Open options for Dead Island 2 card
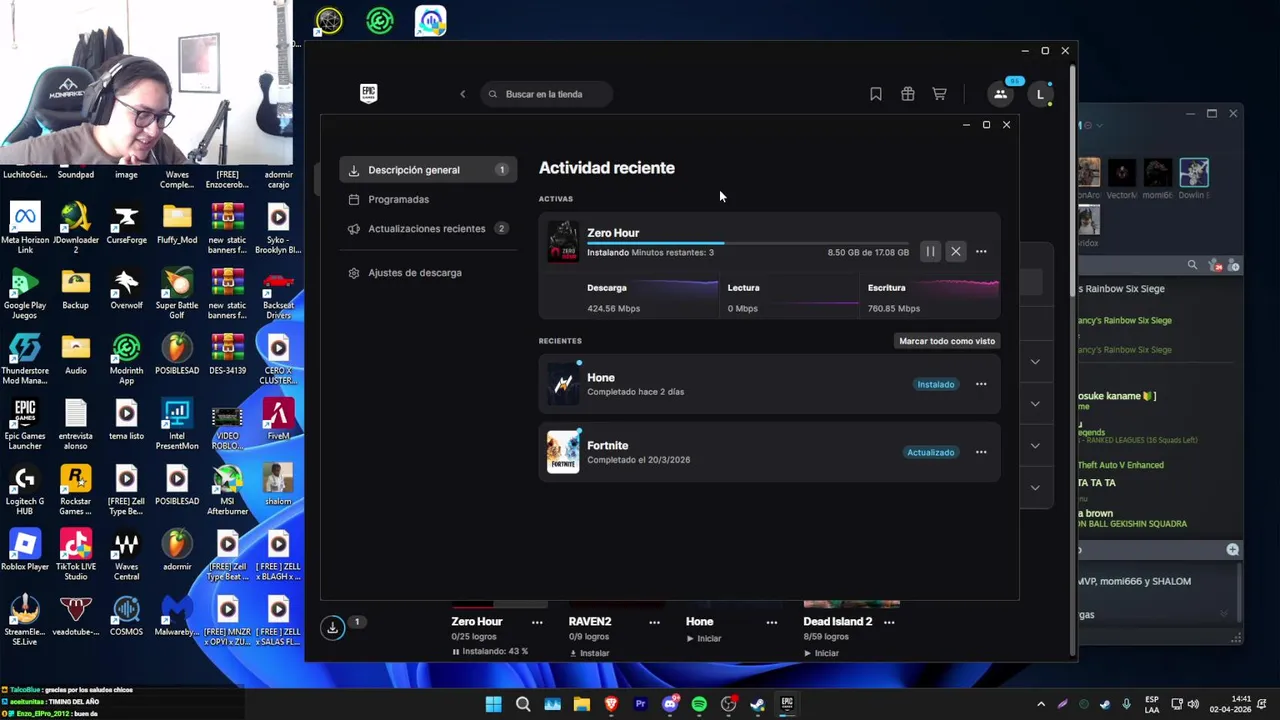The image size is (1280, 720). (x=889, y=622)
